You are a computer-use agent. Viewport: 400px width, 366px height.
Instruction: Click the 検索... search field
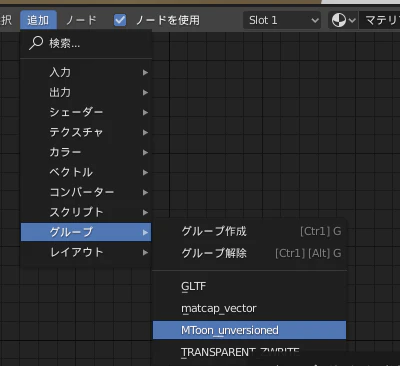click(x=86, y=43)
